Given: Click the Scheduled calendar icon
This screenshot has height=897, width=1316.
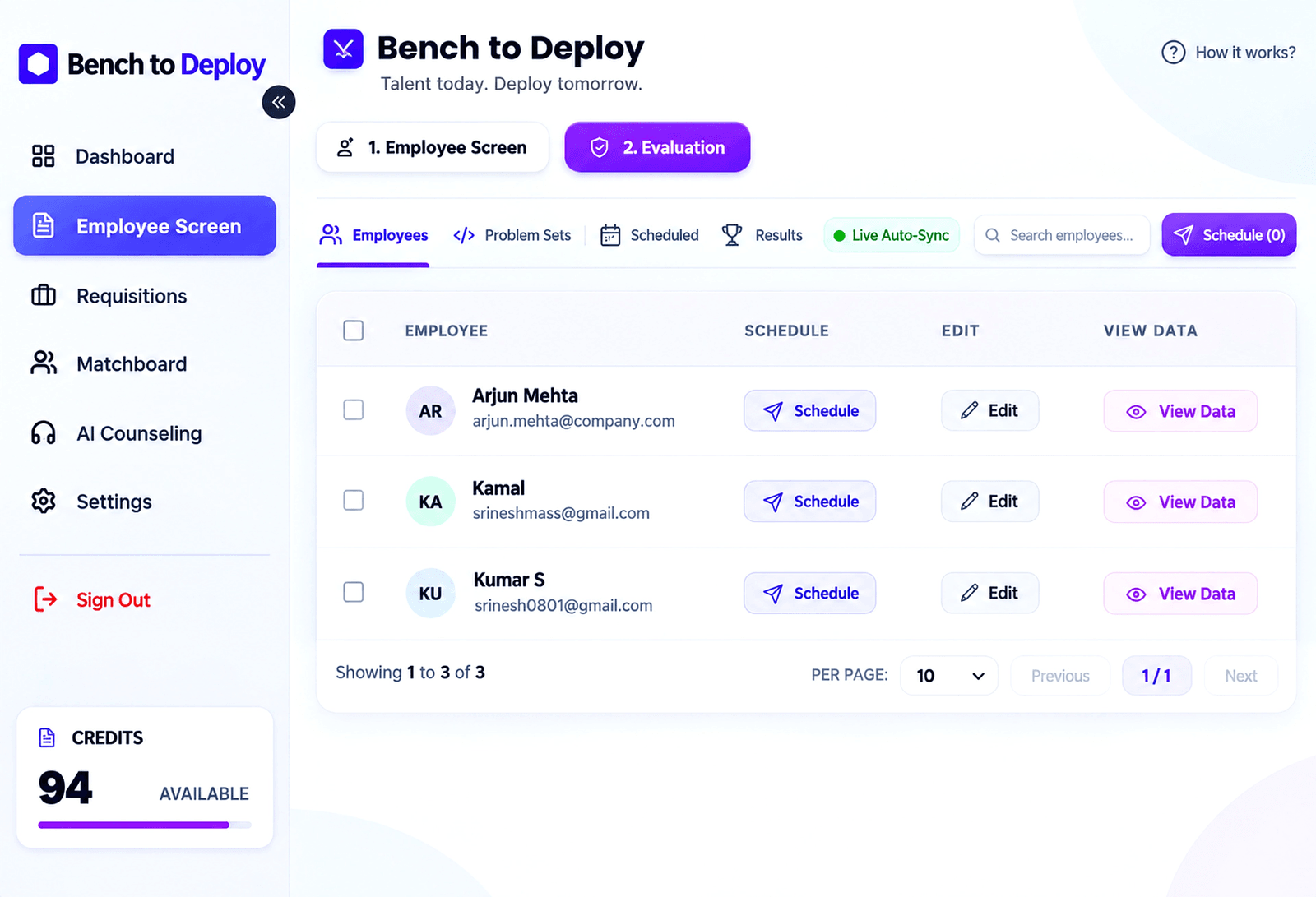Looking at the screenshot, I should click(x=610, y=235).
